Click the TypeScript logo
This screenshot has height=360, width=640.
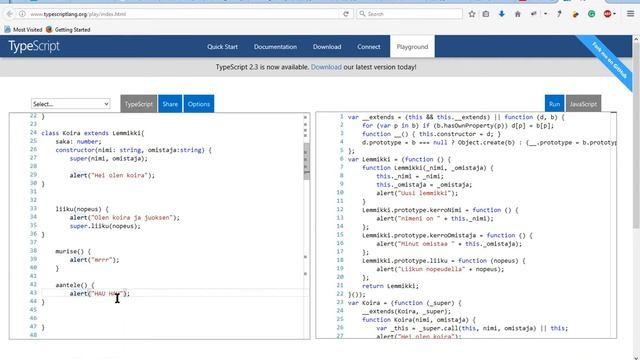(x=34, y=46)
